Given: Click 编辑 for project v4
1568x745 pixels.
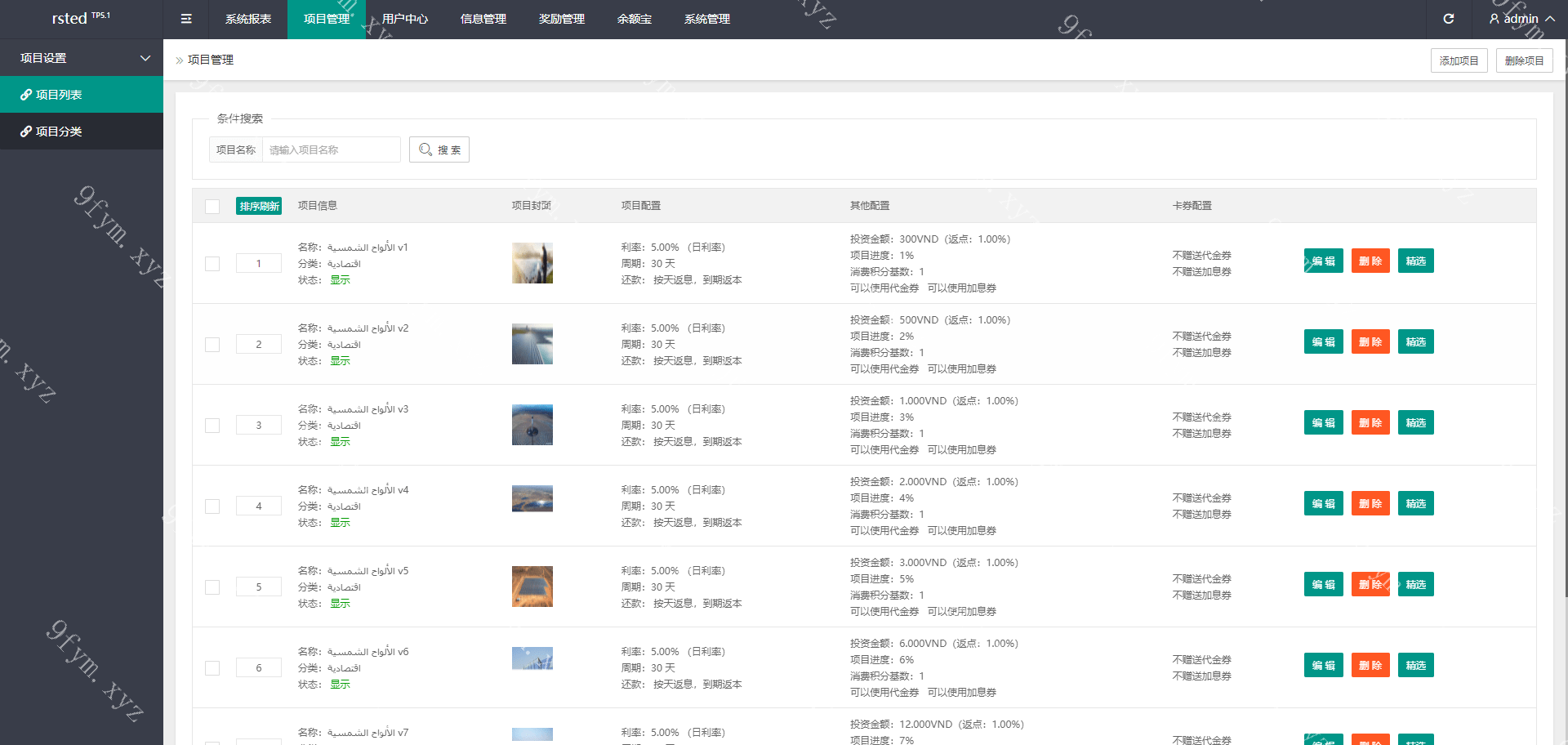Looking at the screenshot, I should (1324, 503).
